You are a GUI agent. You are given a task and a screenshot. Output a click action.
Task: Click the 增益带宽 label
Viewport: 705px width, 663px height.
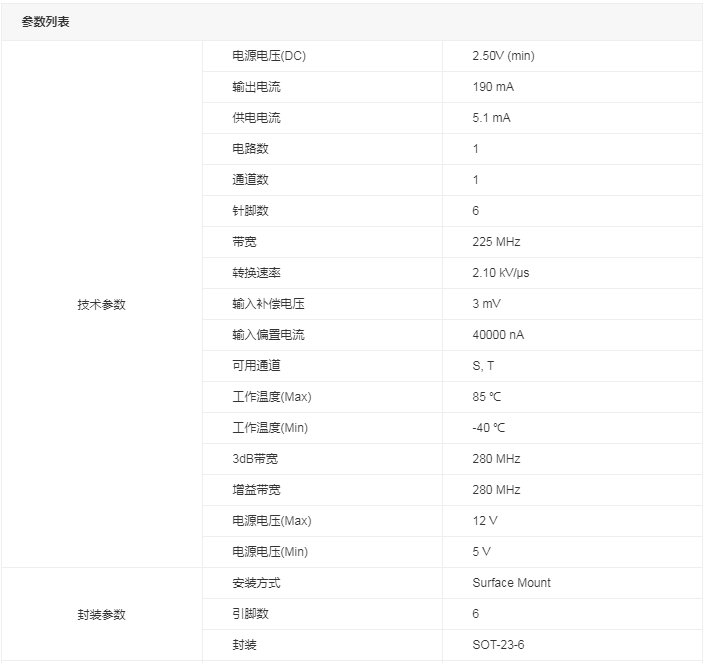(256, 490)
